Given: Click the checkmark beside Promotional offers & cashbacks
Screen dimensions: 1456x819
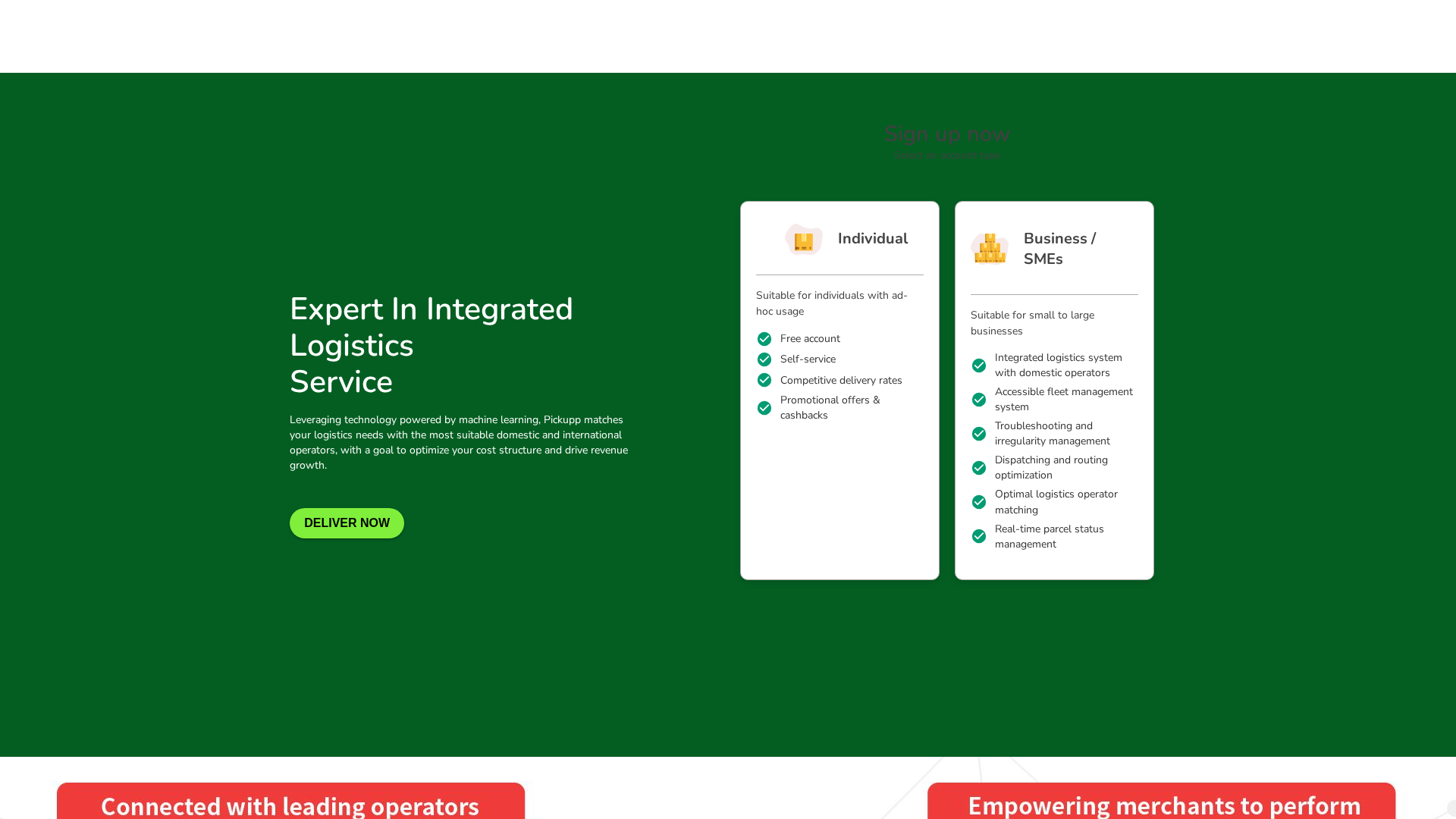Looking at the screenshot, I should pyautogui.click(x=764, y=408).
